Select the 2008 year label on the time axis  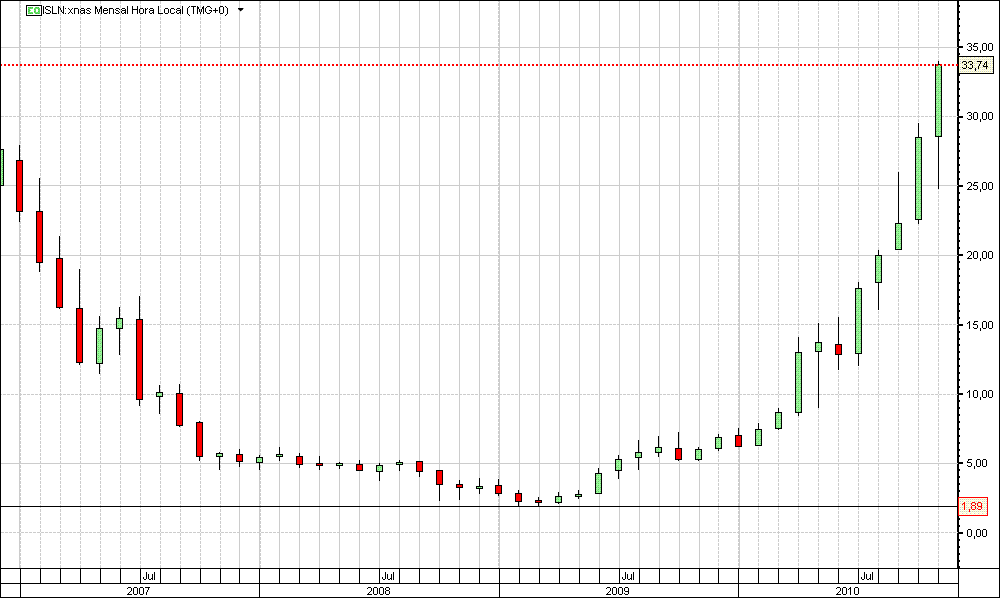coord(378,591)
